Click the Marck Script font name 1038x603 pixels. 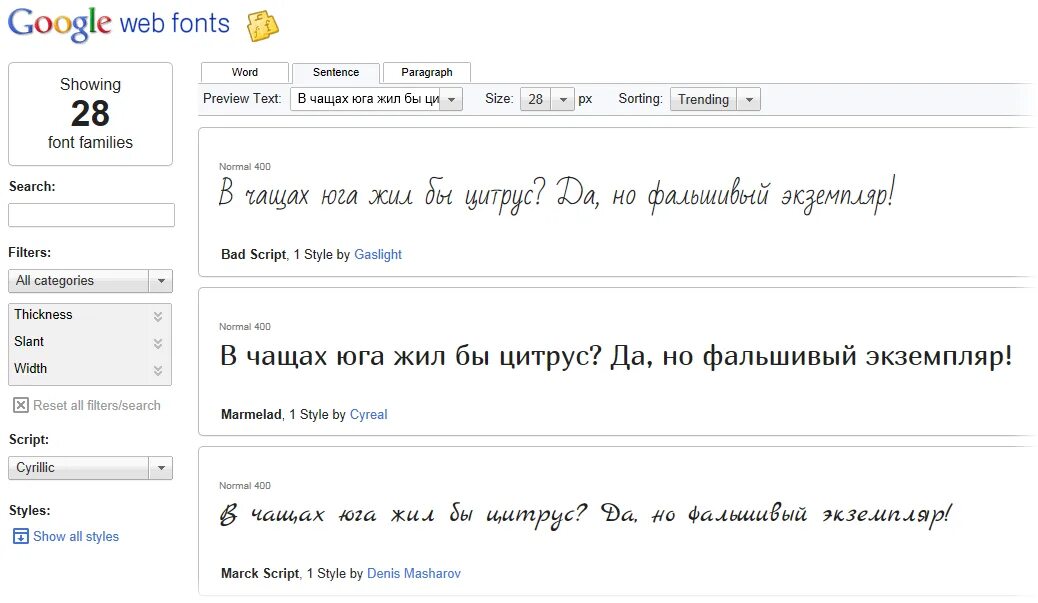point(260,574)
